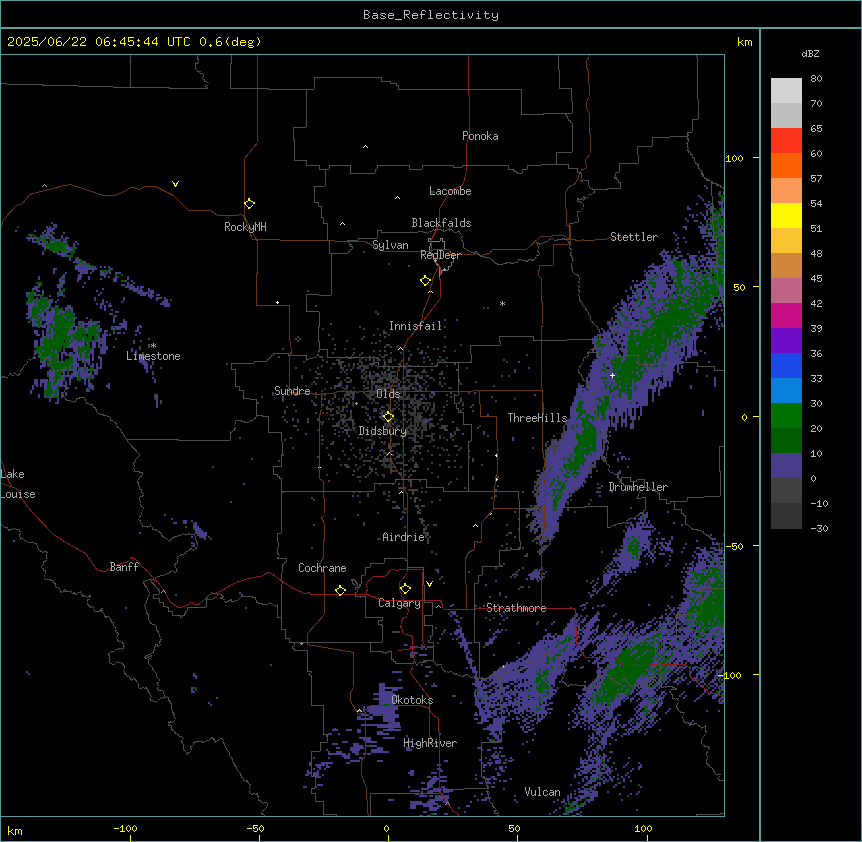Click the dBZ legend heading
The height and width of the screenshot is (842, 862).
click(x=810, y=53)
